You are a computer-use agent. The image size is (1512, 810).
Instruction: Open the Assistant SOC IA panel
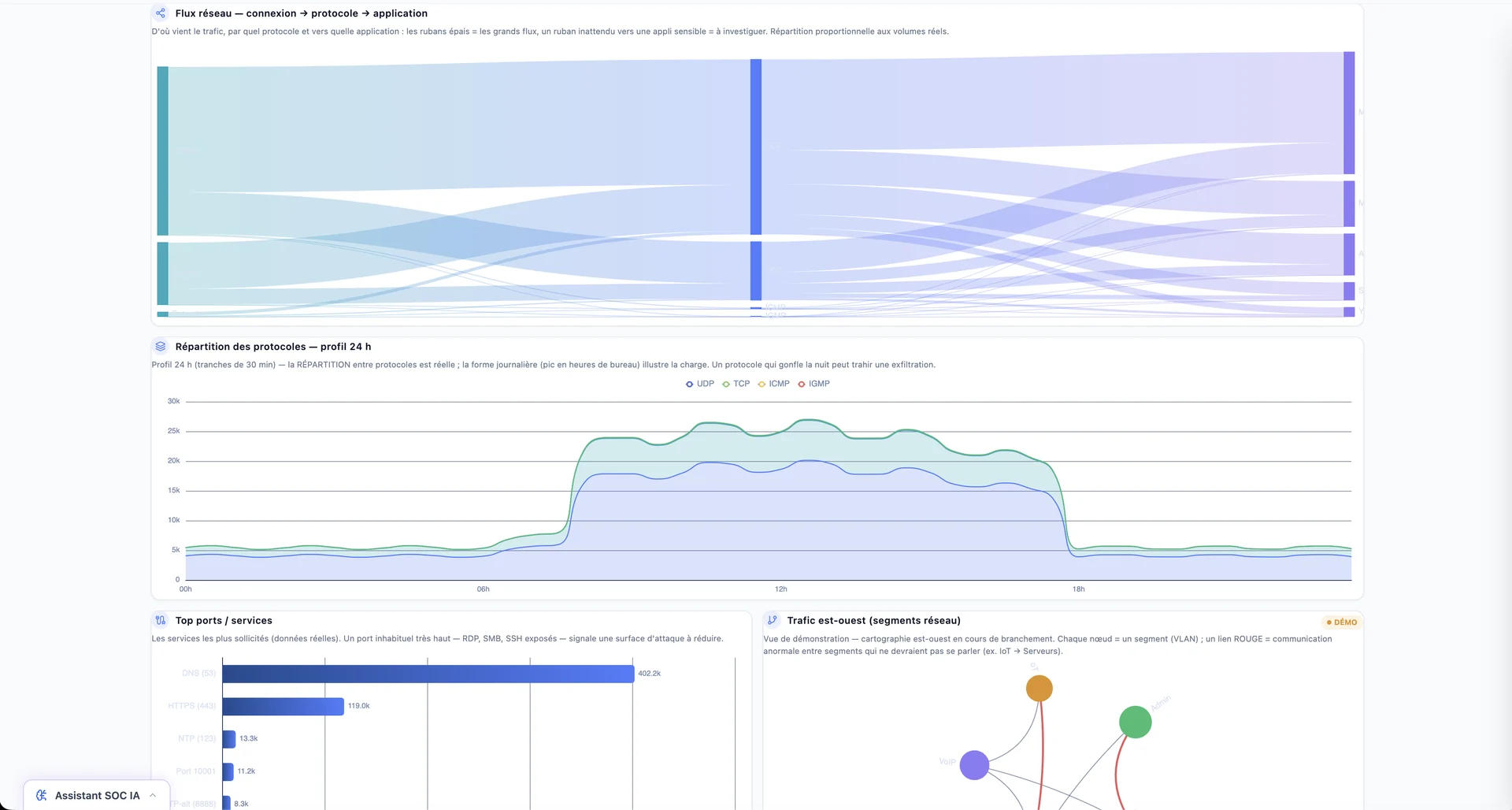[x=96, y=796]
